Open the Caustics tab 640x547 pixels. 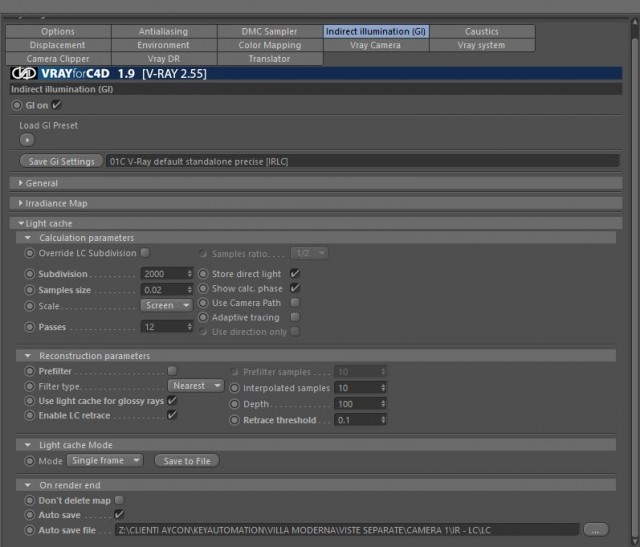[482, 31]
